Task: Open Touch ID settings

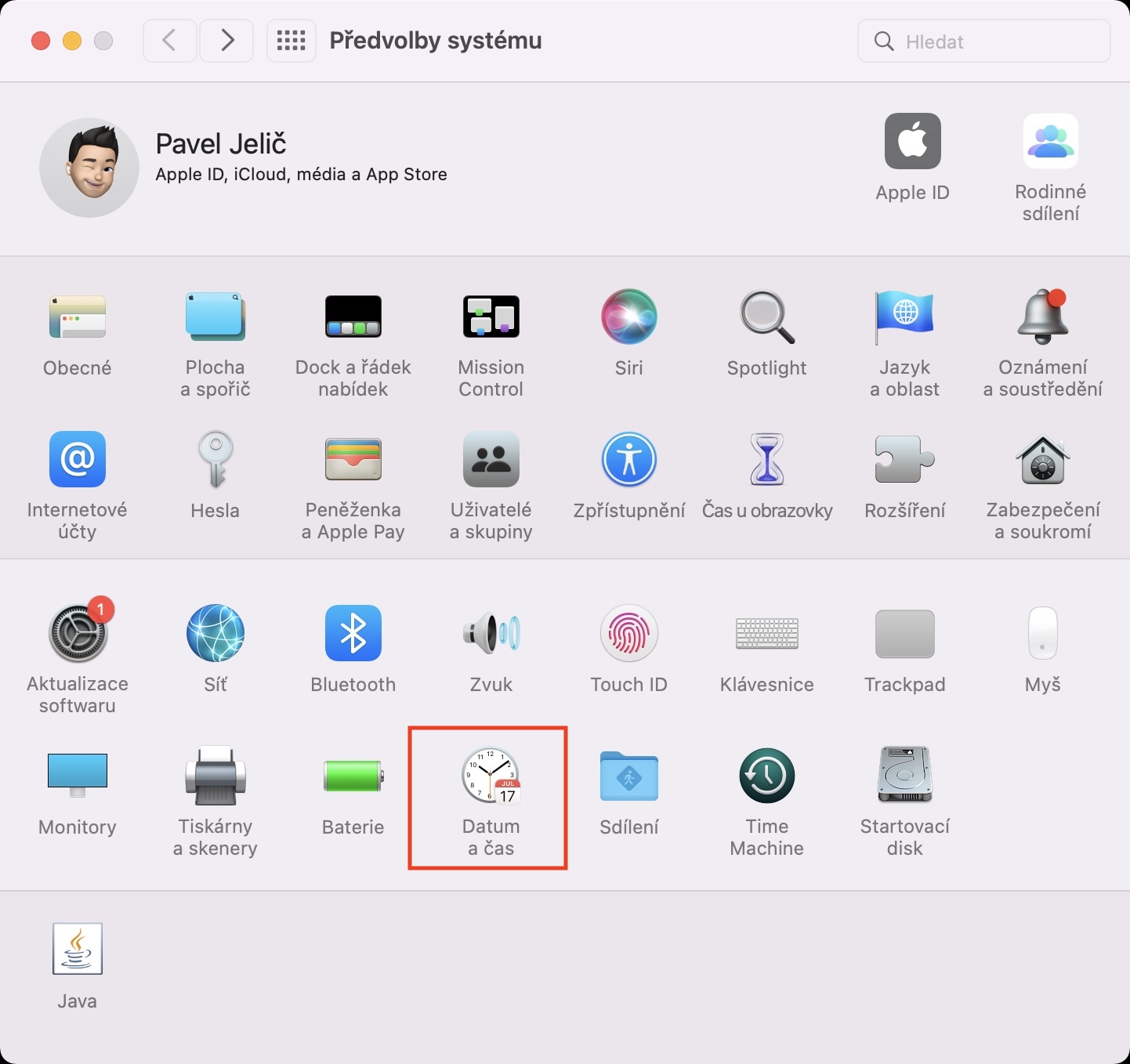Action: [x=629, y=633]
